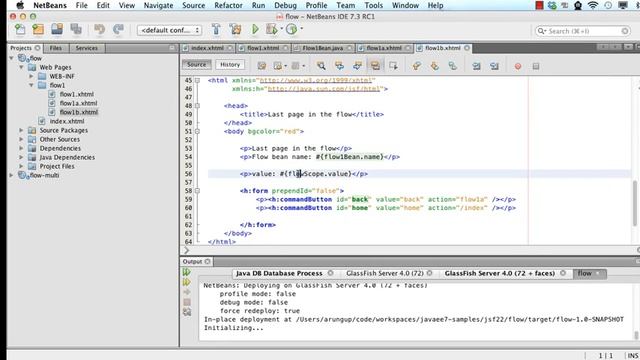This screenshot has height=360, width=640.
Task: Click Stop Macro Recording square icon
Action: pos(536,66)
